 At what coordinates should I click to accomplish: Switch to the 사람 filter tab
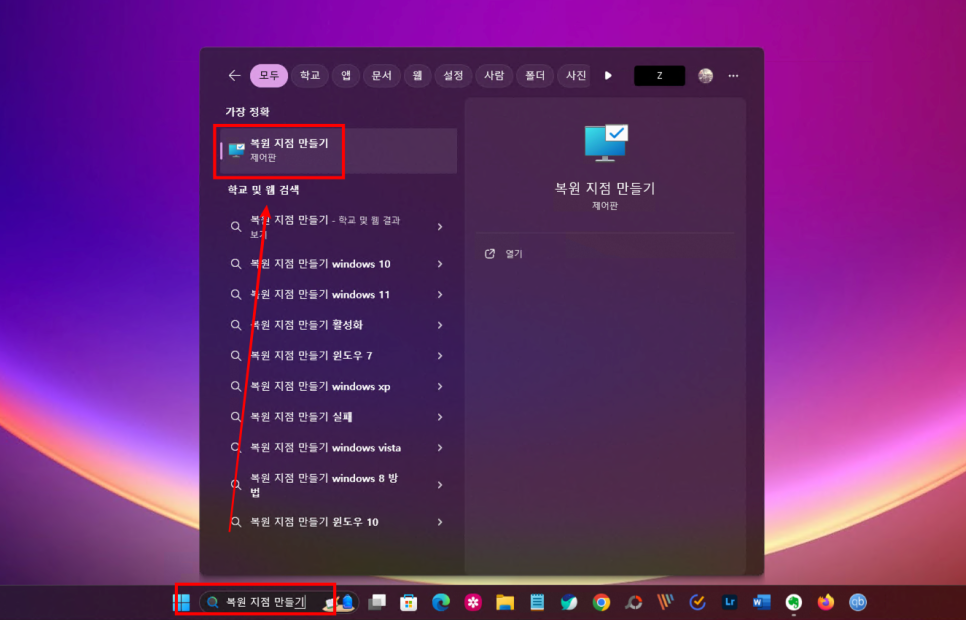[494, 76]
